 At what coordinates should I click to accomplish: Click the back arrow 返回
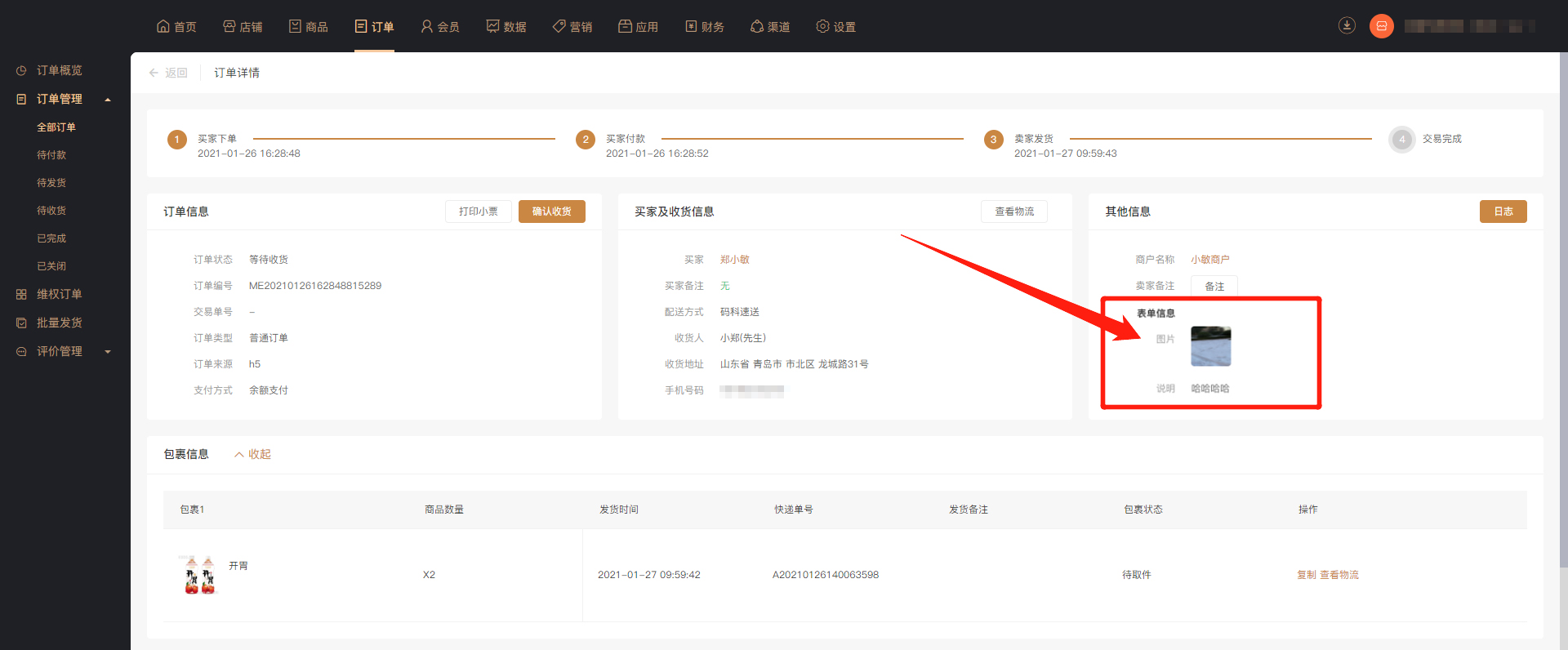click(x=168, y=73)
